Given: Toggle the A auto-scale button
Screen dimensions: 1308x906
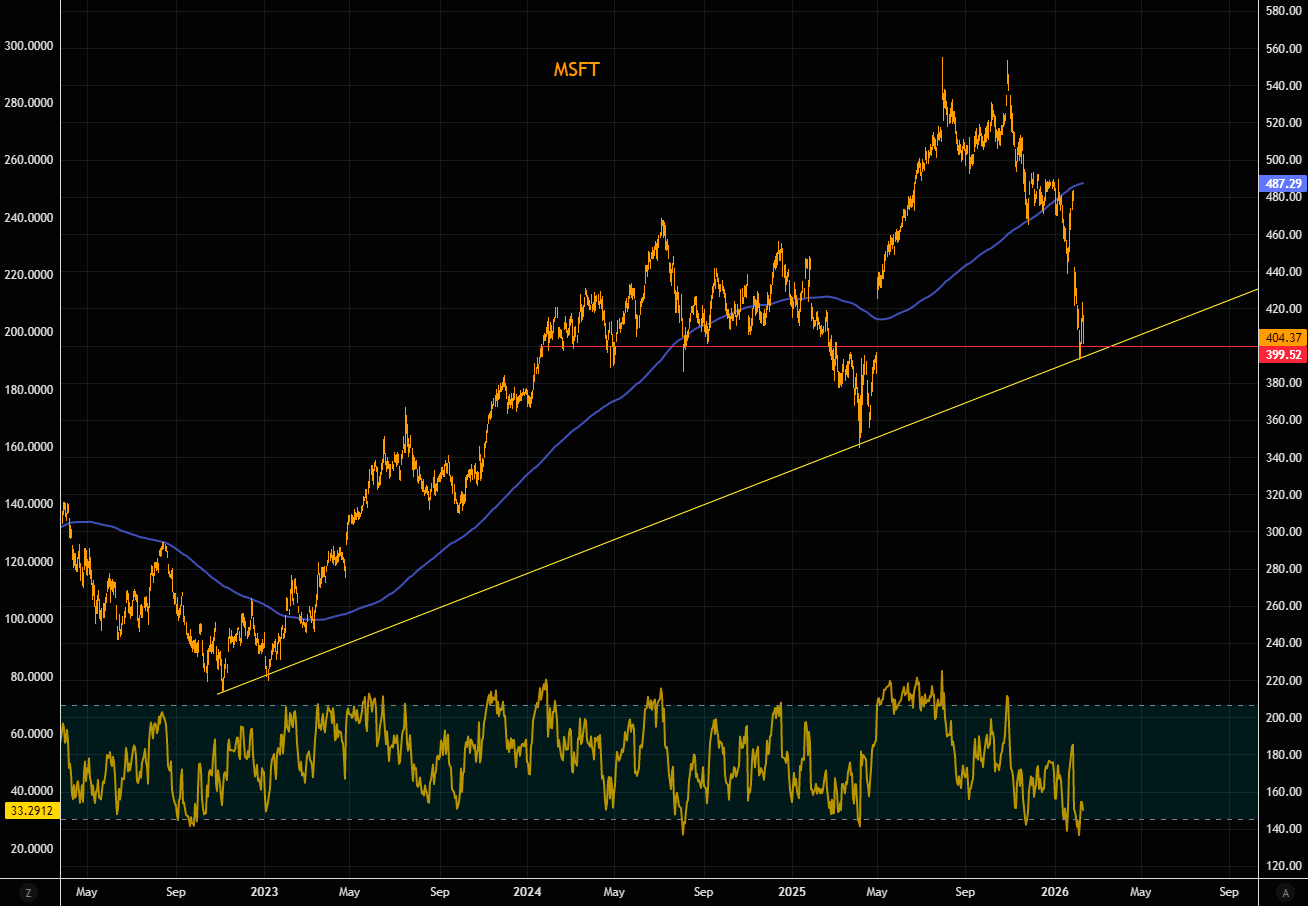Looking at the screenshot, I should [1286, 892].
